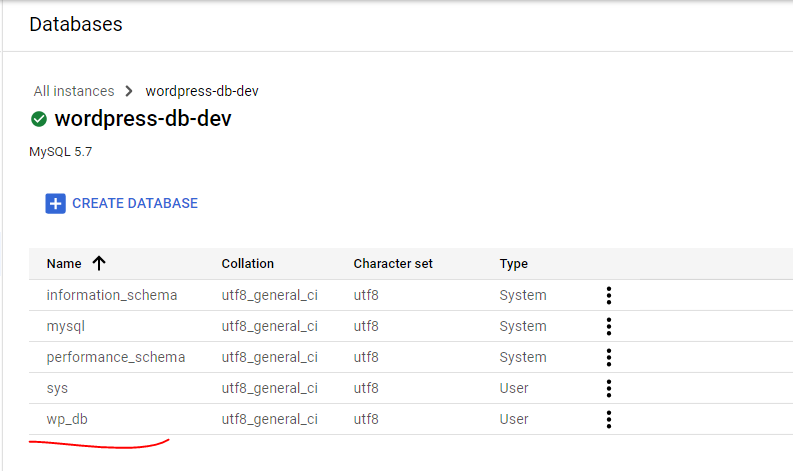Image resolution: width=793 pixels, height=471 pixels.
Task: Sort the table by Name column header
Action: click(64, 264)
